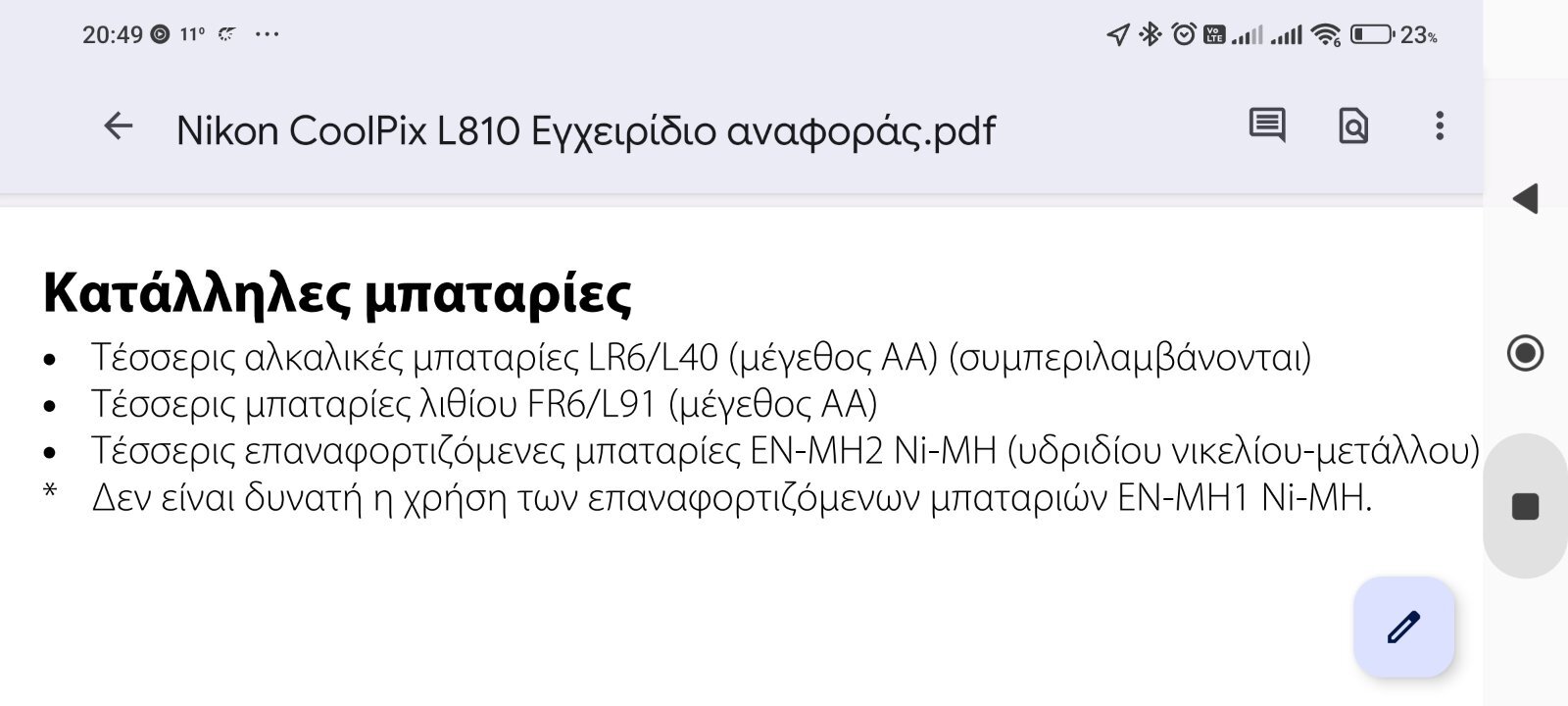The height and width of the screenshot is (706, 1568).
Task: Tap the back arrow beside the PDF title
Action: tap(119, 126)
